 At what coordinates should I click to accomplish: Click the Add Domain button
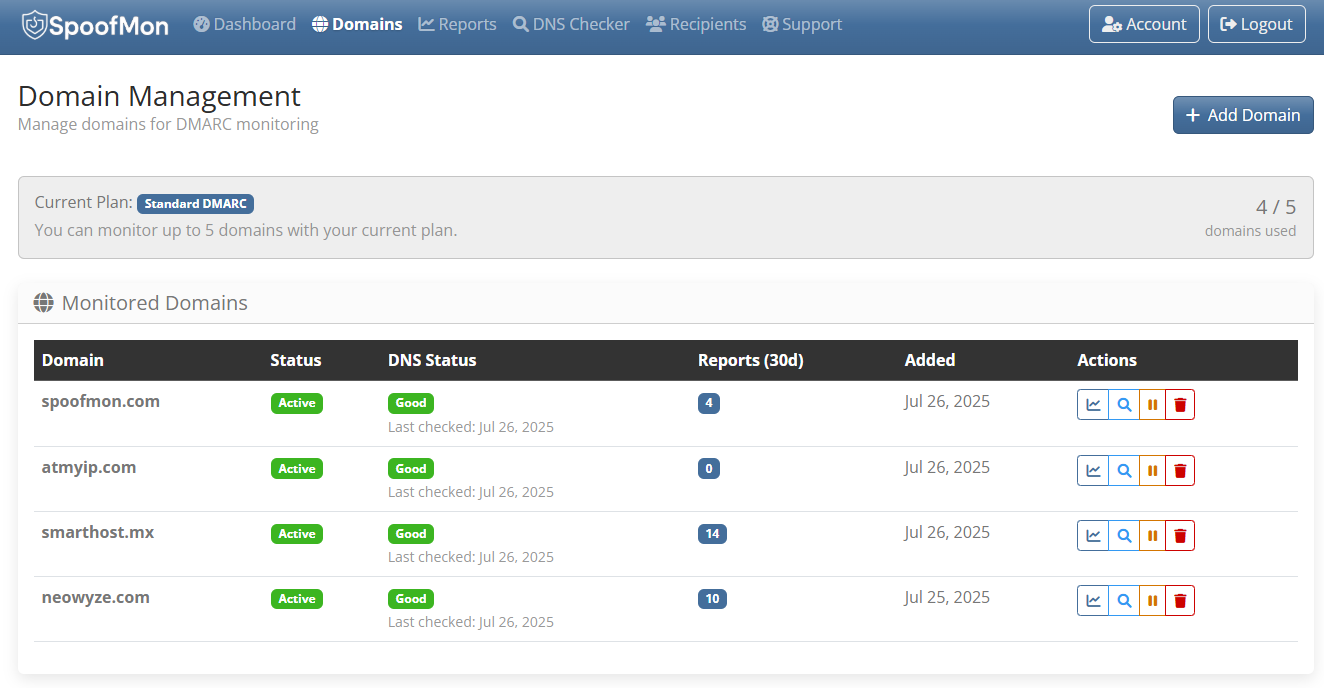1243,114
